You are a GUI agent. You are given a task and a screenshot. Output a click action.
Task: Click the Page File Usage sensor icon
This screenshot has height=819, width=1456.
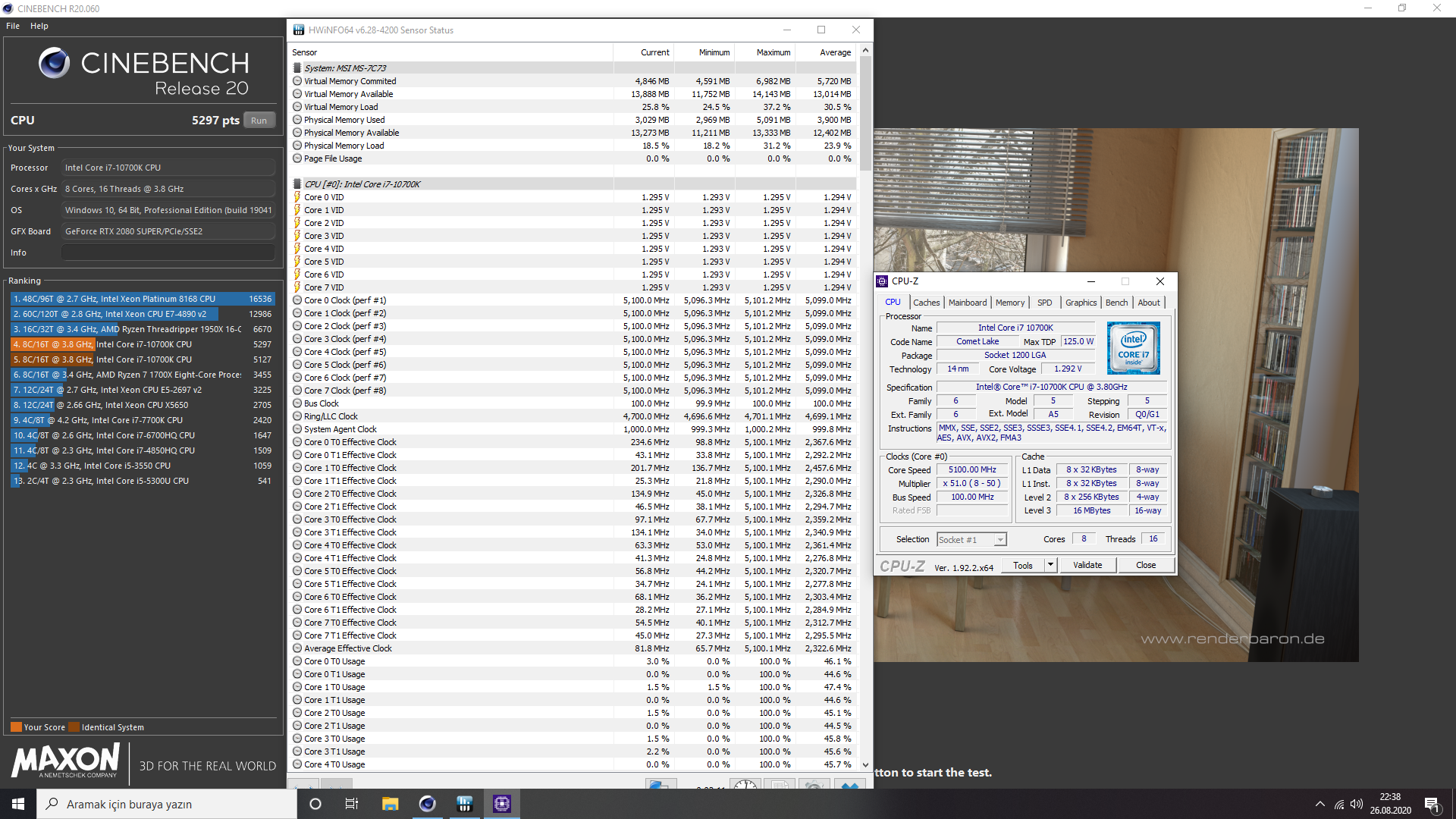point(297,158)
